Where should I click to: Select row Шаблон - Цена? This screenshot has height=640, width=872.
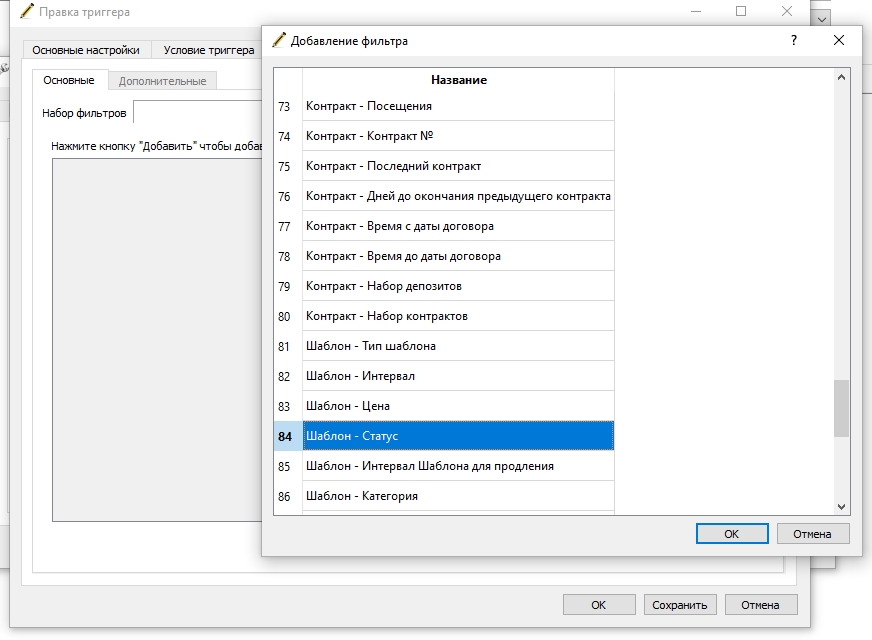(459, 406)
